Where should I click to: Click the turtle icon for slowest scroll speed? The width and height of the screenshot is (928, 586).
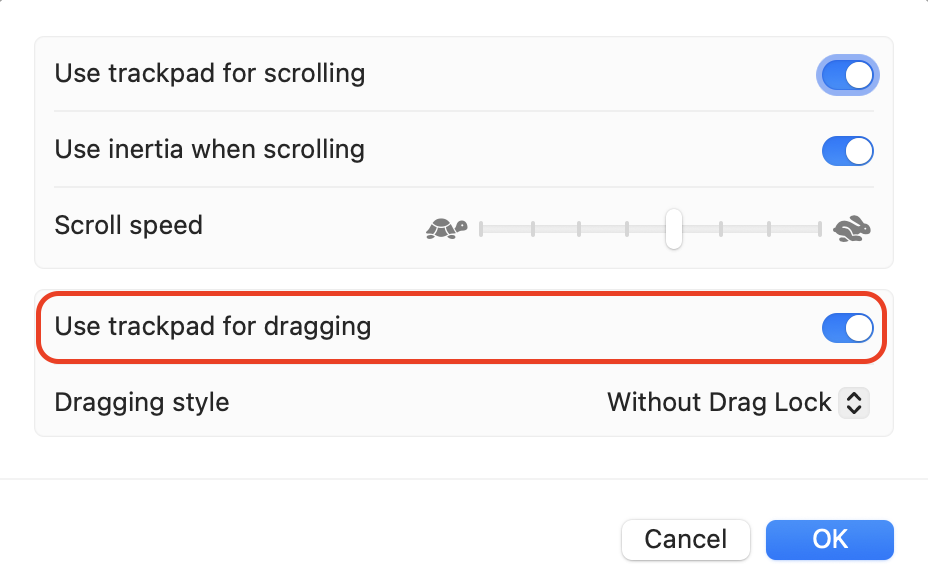(444, 228)
